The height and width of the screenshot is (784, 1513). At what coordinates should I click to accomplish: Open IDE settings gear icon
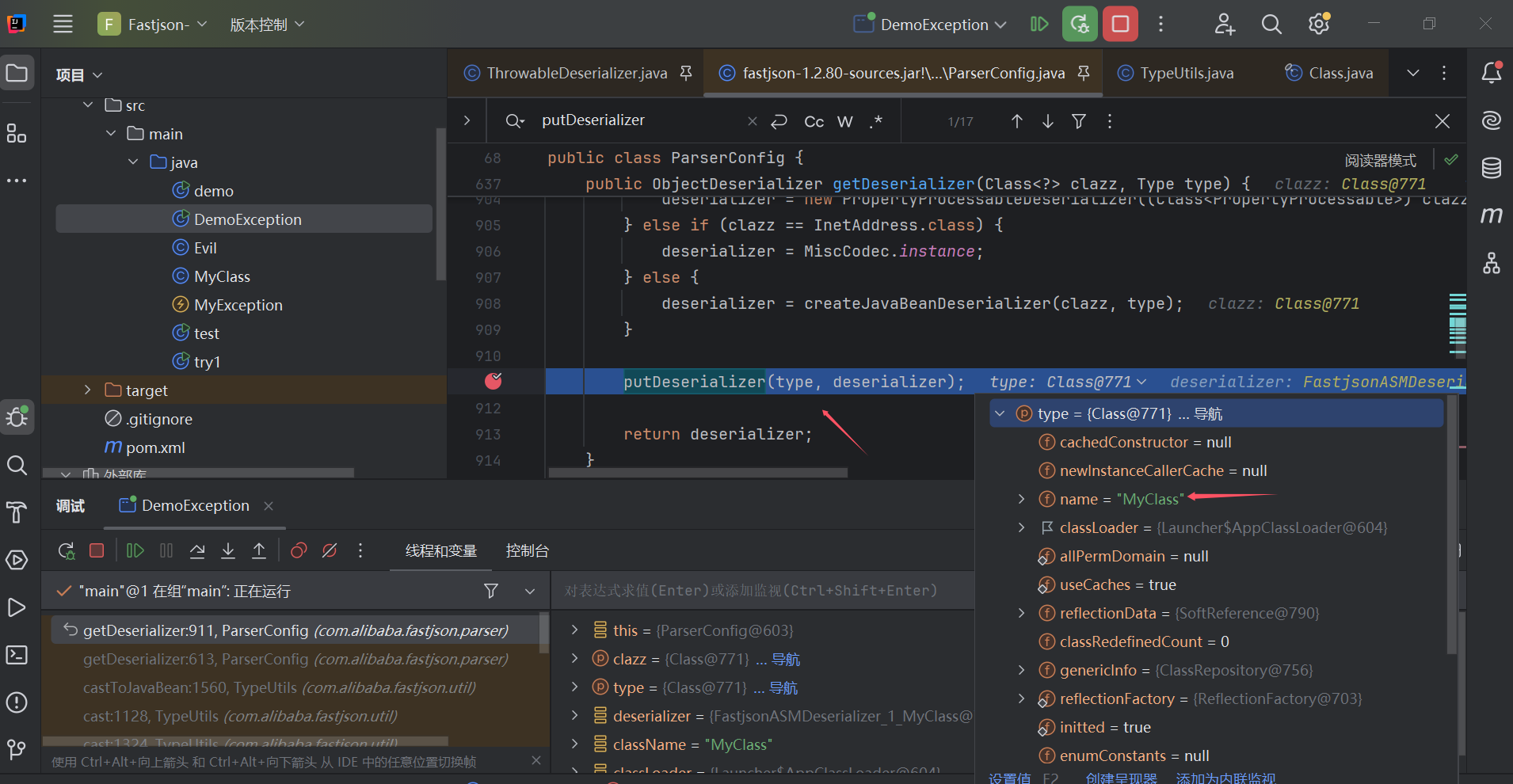coord(1319,25)
